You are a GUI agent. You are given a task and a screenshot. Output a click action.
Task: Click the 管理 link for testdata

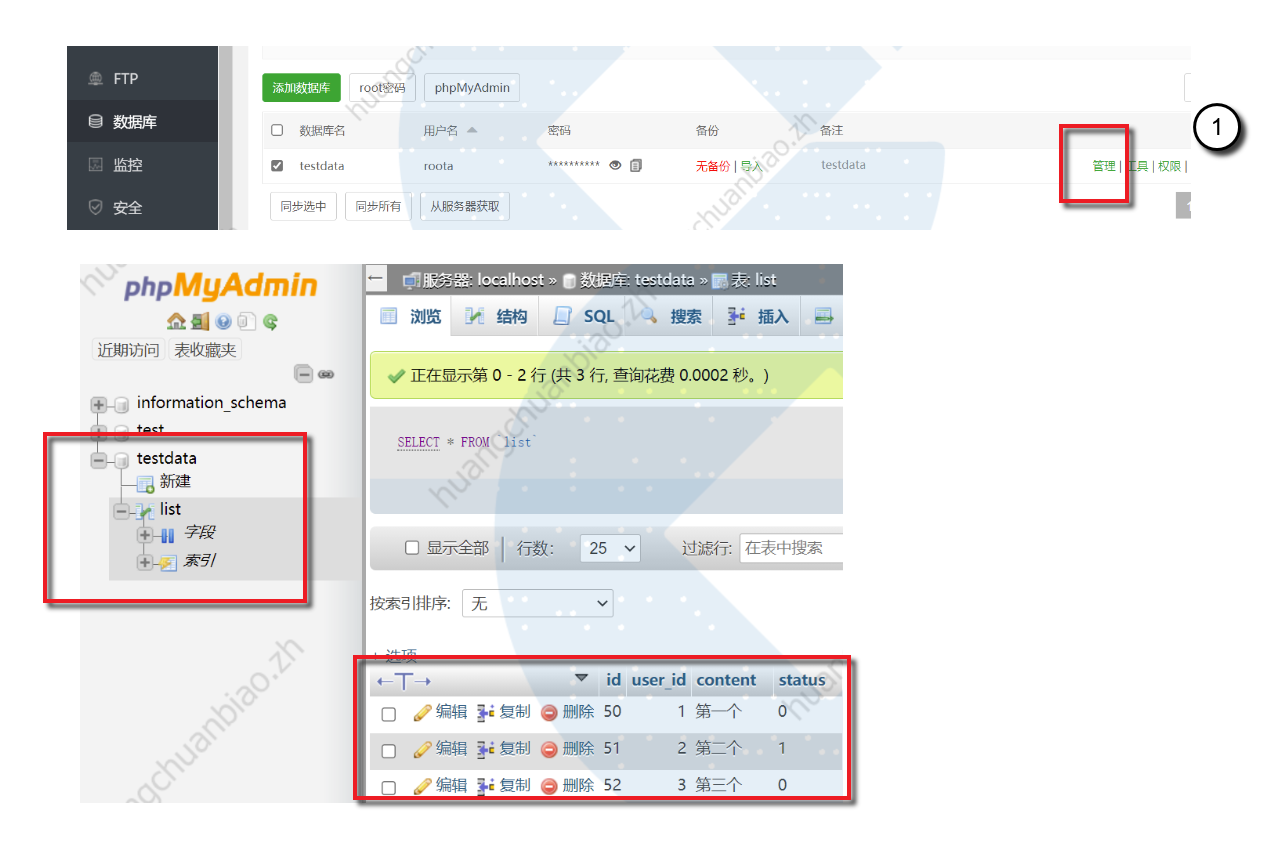tap(1103, 165)
